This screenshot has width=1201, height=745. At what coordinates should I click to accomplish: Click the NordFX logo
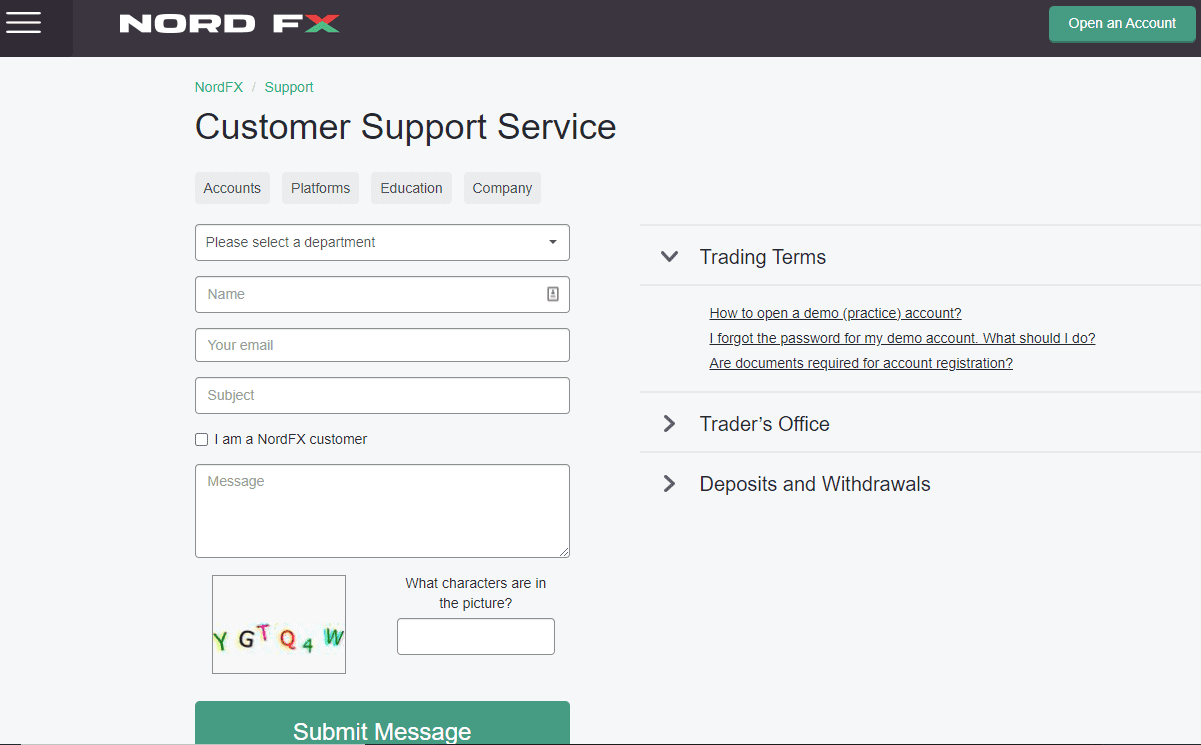(229, 23)
